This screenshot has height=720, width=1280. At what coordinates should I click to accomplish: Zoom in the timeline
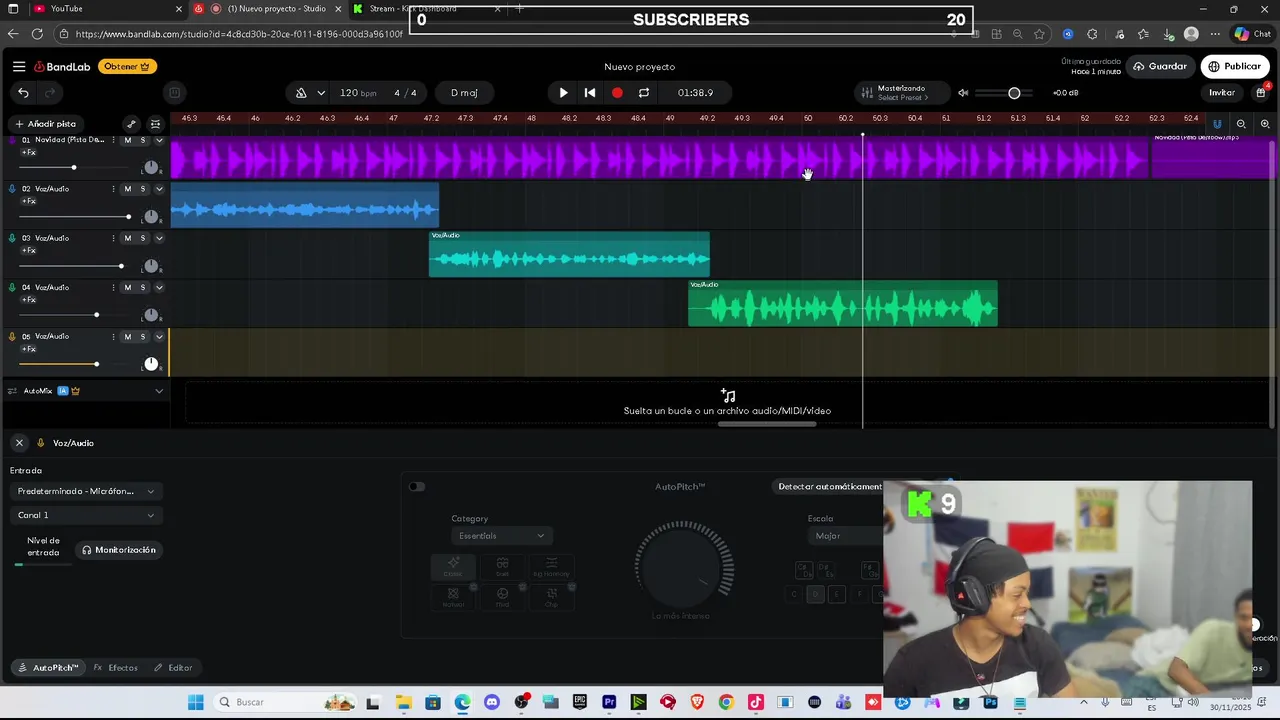(x=1265, y=124)
